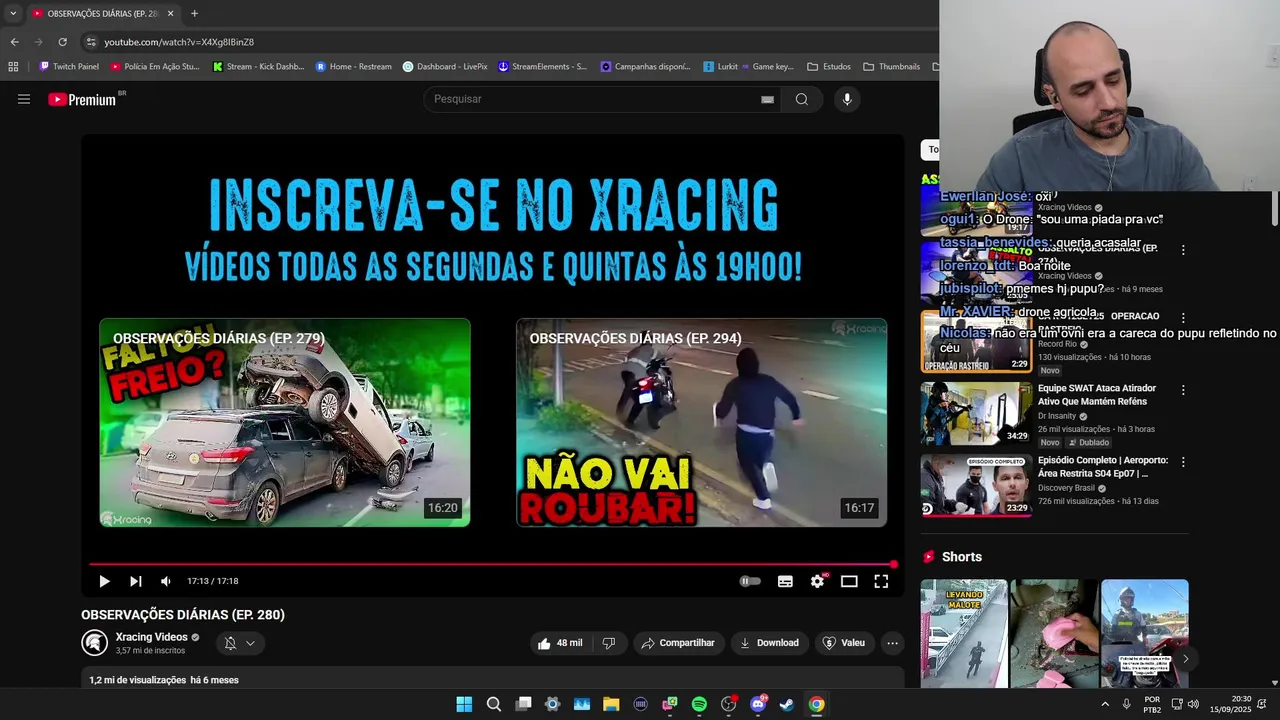Open StreamElements bookmark

pos(542,67)
